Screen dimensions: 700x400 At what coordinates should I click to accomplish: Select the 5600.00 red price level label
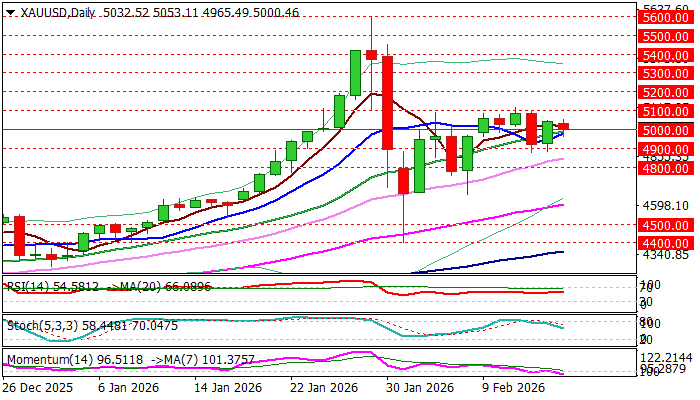click(x=668, y=17)
